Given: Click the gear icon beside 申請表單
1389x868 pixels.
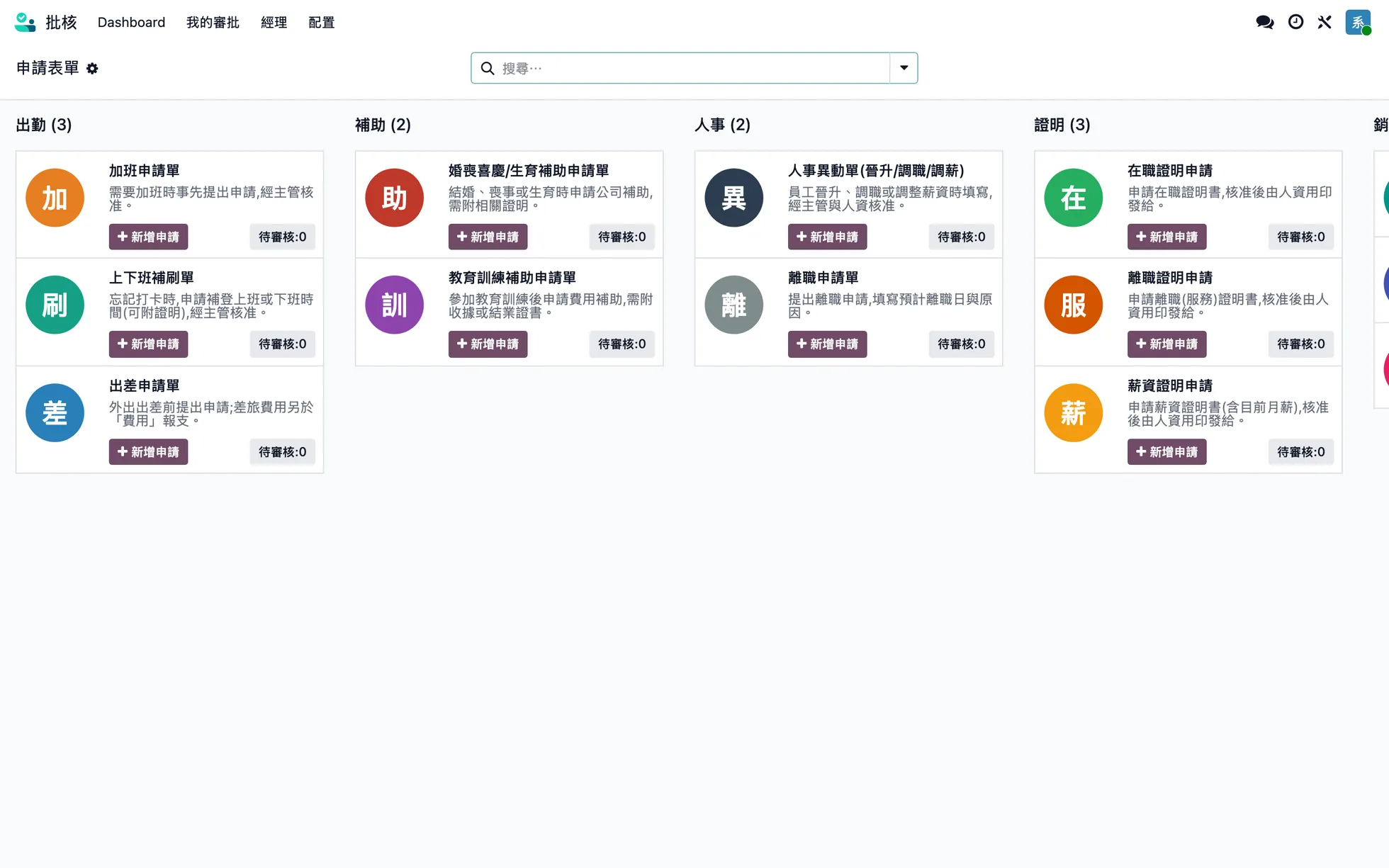Looking at the screenshot, I should pos(92,69).
